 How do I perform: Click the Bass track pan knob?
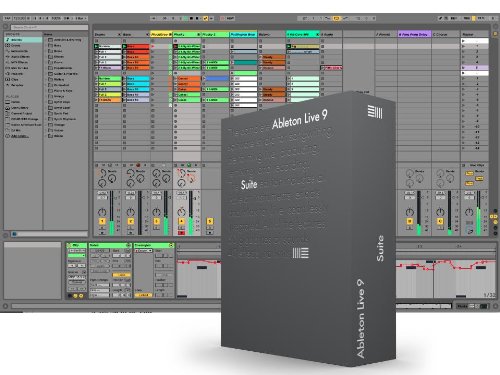pyautogui.click(x=130, y=212)
